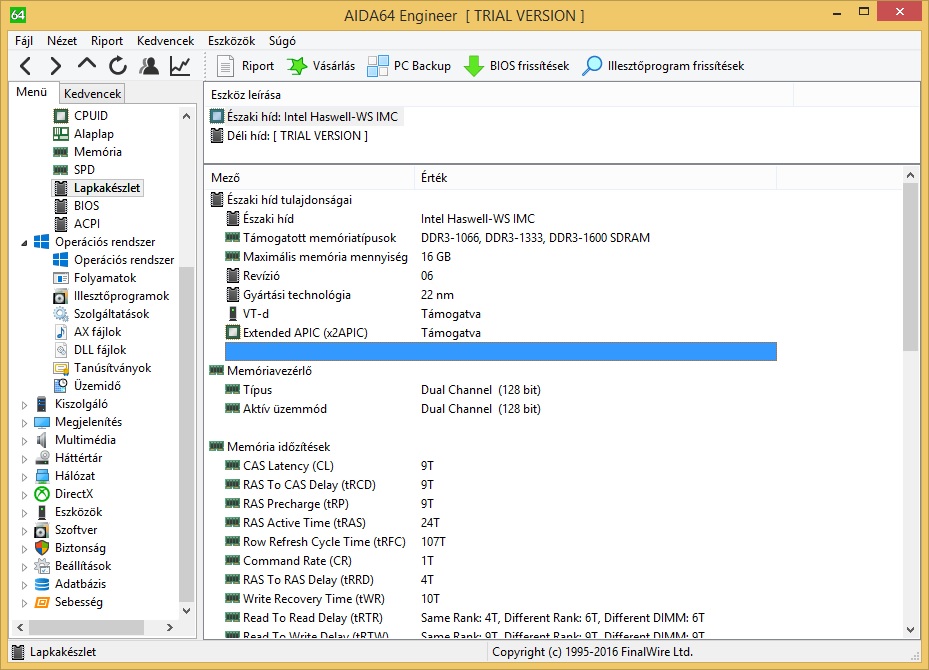The image size is (929, 670).
Task: Click the user profile toolbar icon
Action: click(x=149, y=66)
